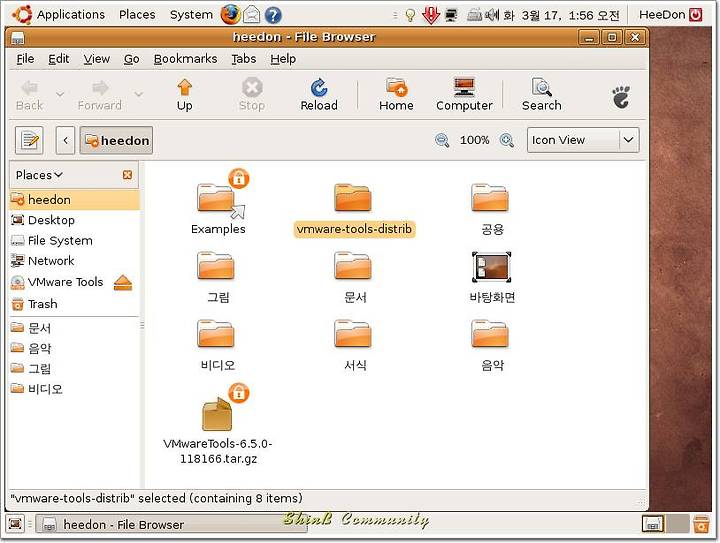Open the View menu
Image resolution: width=720 pixels, height=543 pixels.
[x=96, y=59]
